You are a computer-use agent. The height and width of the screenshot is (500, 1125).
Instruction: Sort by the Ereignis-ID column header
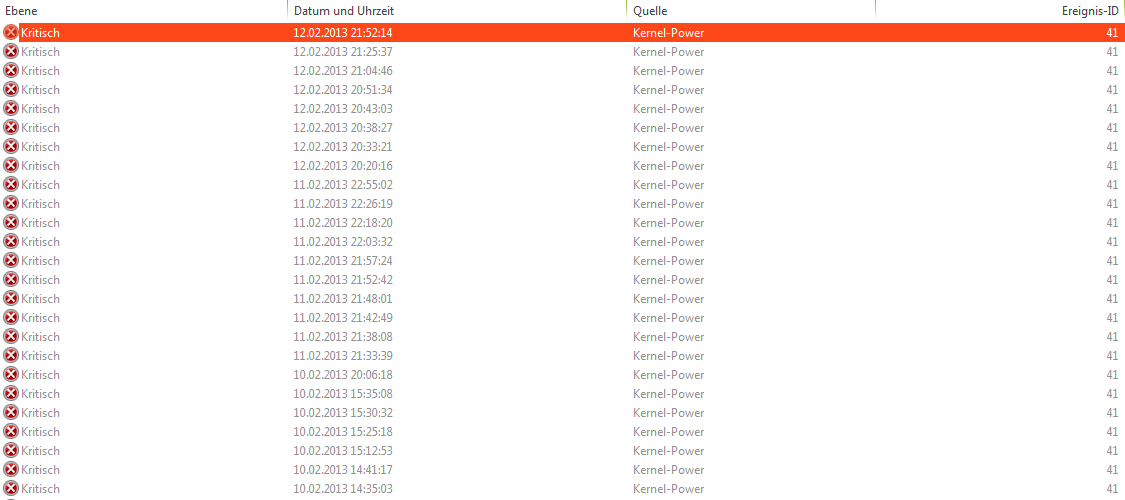pos(1000,11)
